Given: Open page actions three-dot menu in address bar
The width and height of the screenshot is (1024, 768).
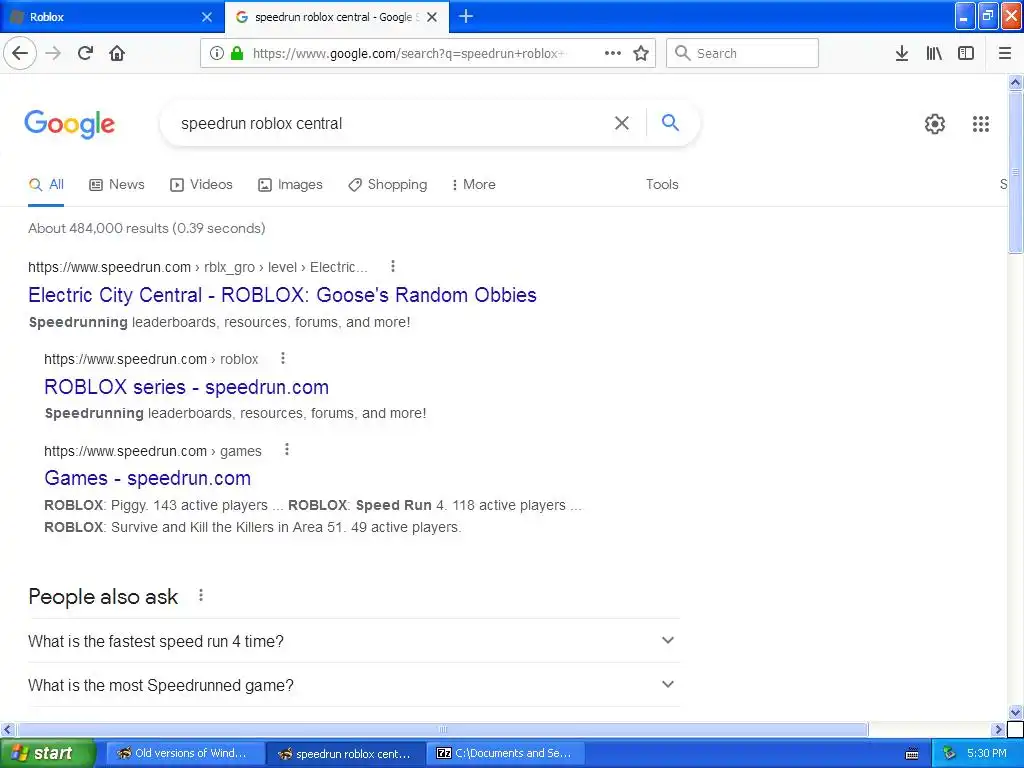Looking at the screenshot, I should pyautogui.click(x=613, y=53).
